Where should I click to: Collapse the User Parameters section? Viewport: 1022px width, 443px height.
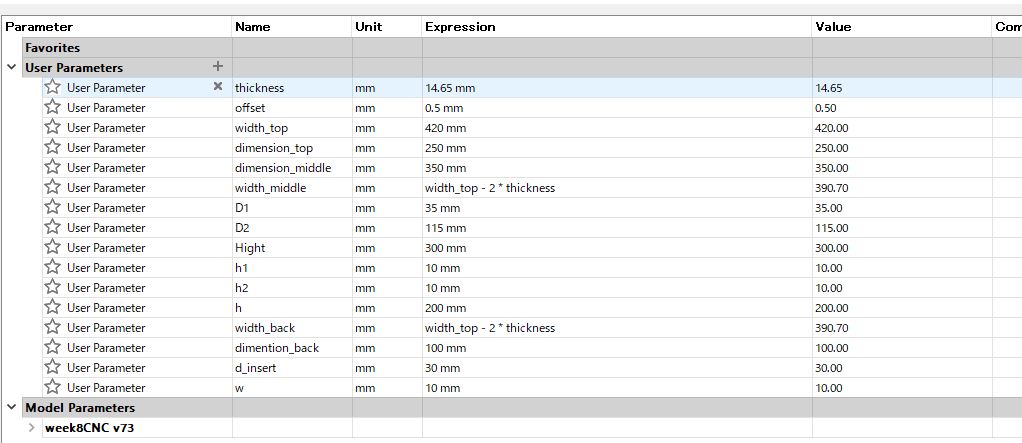pyautogui.click(x=12, y=67)
